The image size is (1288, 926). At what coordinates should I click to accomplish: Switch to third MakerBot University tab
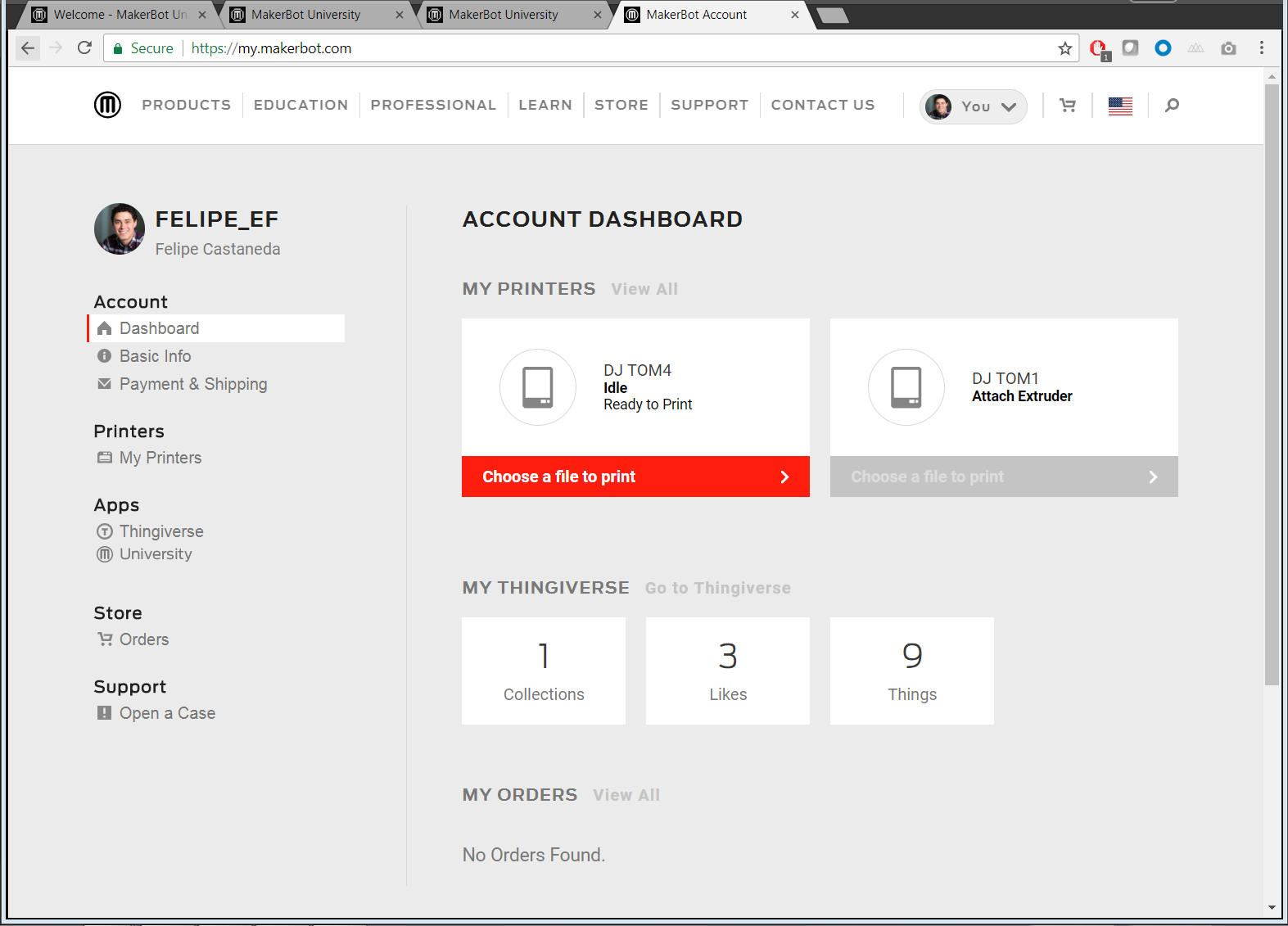(513, 15)
